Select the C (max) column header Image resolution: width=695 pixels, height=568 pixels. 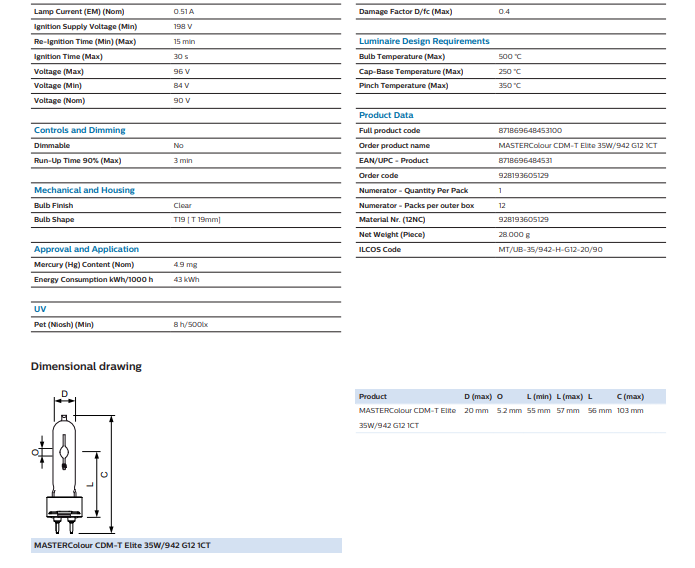tap(630, 396)
